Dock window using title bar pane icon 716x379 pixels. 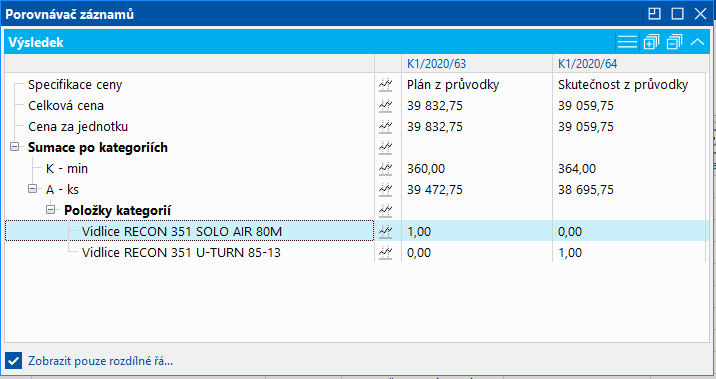pos(654,14)
